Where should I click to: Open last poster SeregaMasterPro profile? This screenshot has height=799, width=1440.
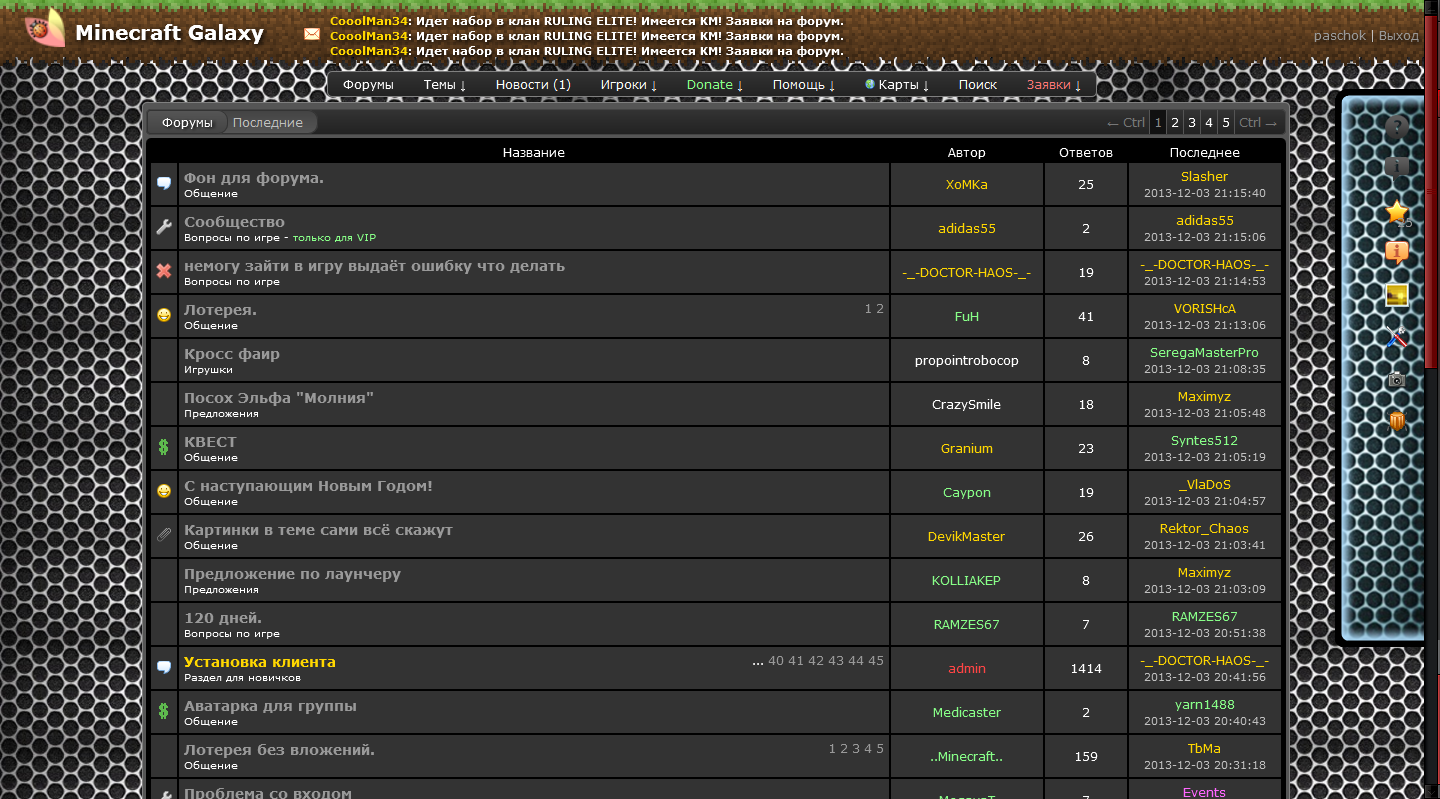(1204, 353)
